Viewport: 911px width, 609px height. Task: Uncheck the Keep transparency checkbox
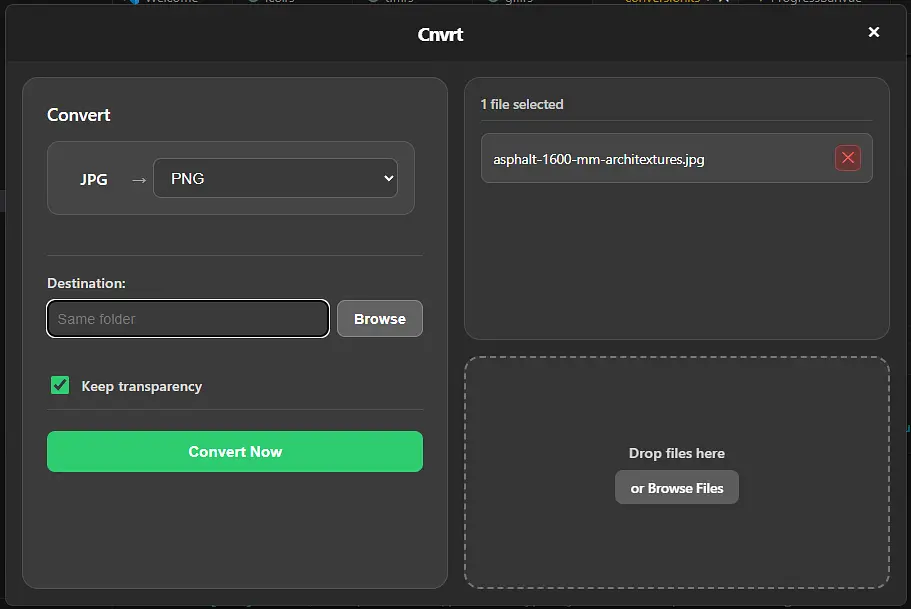pyautogui.click(x=60, y=385)
